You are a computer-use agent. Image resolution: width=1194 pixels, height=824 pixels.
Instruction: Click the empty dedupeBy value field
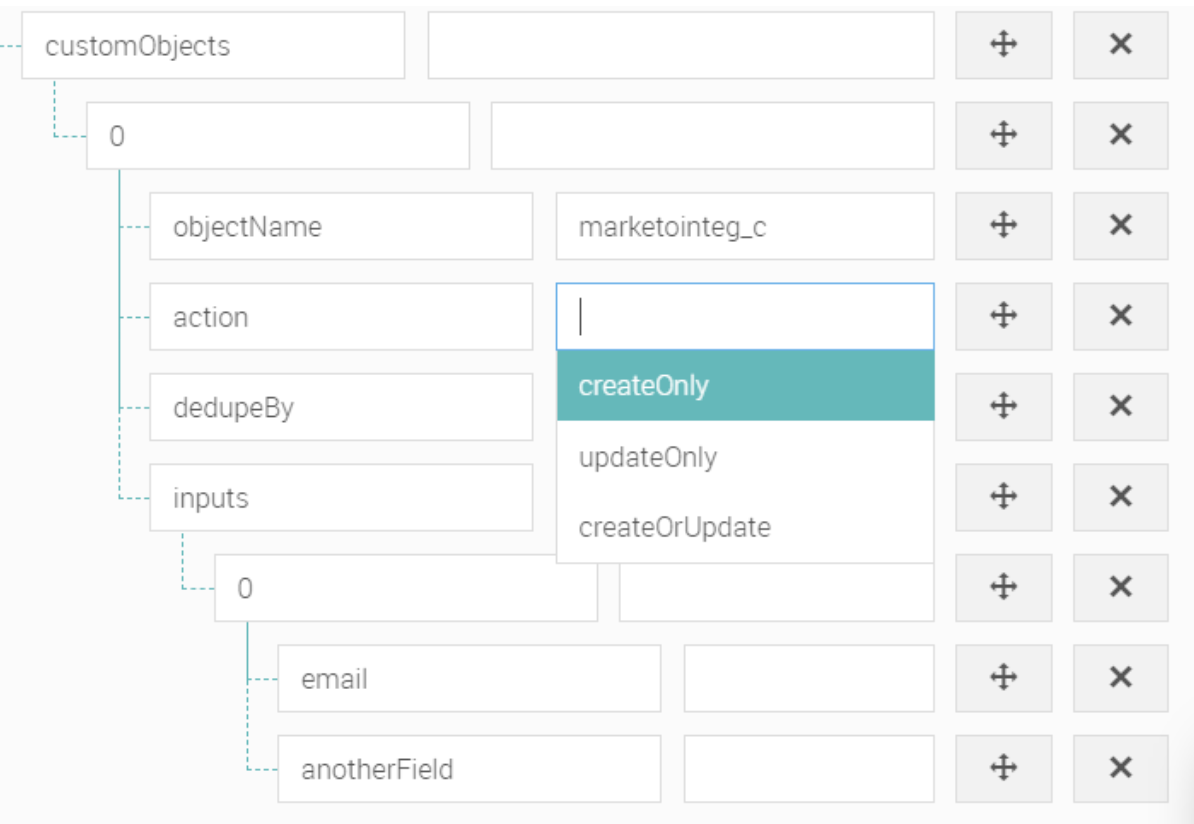pyautogui.click(x=744, y=406)
